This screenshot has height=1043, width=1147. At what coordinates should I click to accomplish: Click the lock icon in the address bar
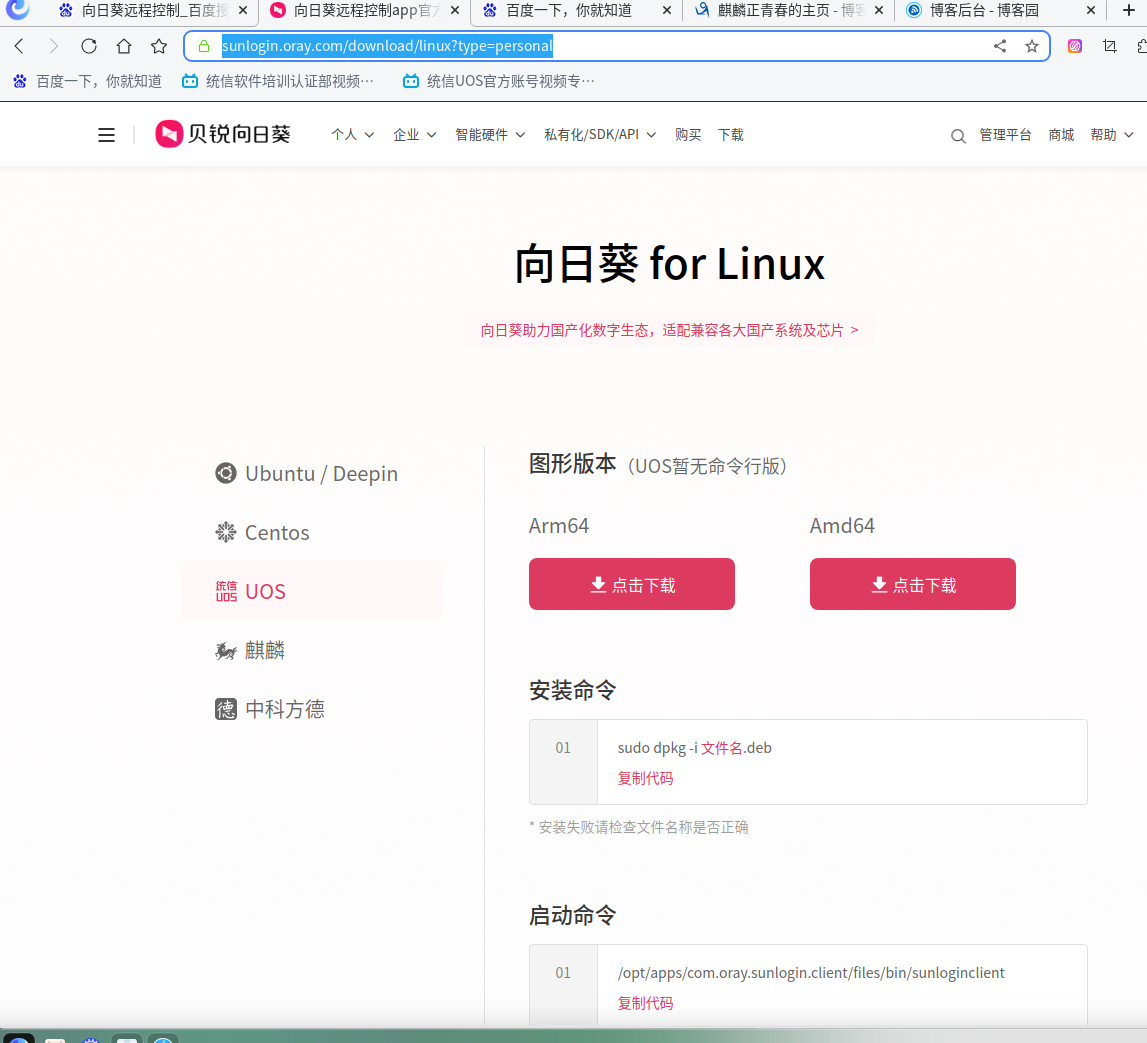[x=204, y=46]
